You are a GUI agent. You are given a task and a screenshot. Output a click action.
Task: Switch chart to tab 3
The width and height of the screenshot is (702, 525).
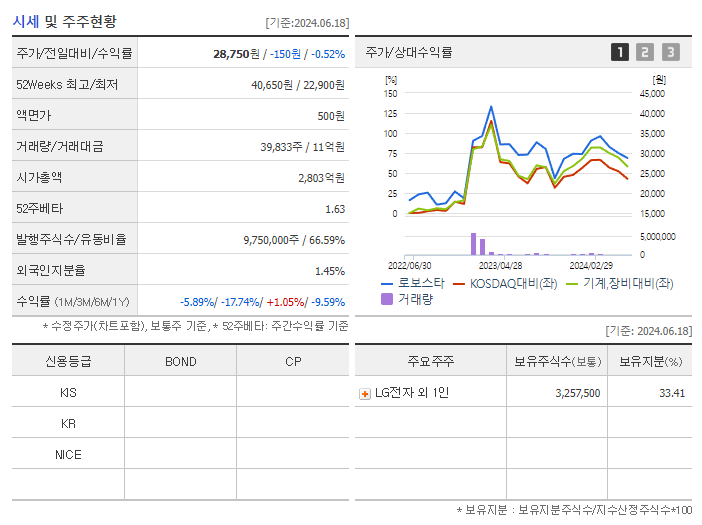point(671,52)
